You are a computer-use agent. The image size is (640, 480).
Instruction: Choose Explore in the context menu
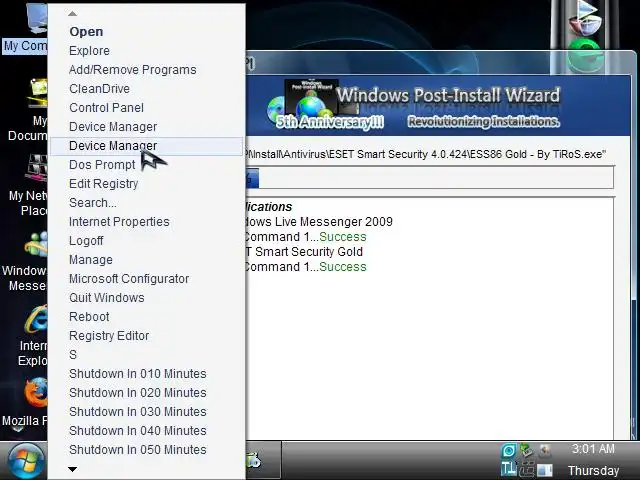click(89, 51)
